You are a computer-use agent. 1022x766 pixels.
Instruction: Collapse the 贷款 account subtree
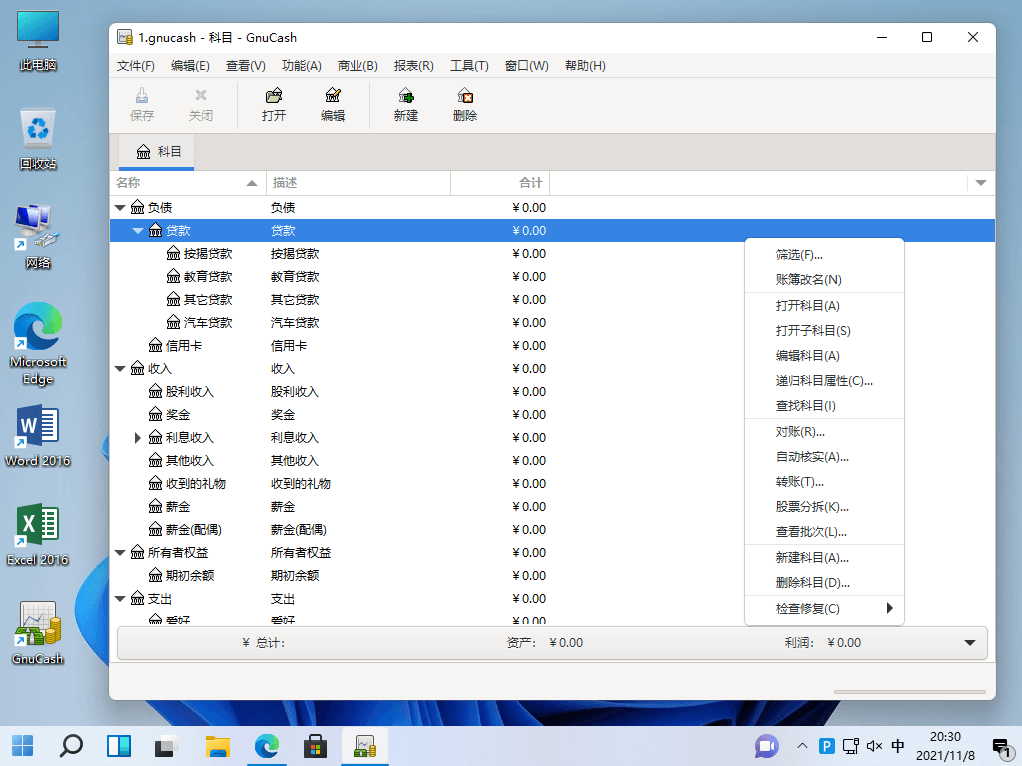point(138,231)
